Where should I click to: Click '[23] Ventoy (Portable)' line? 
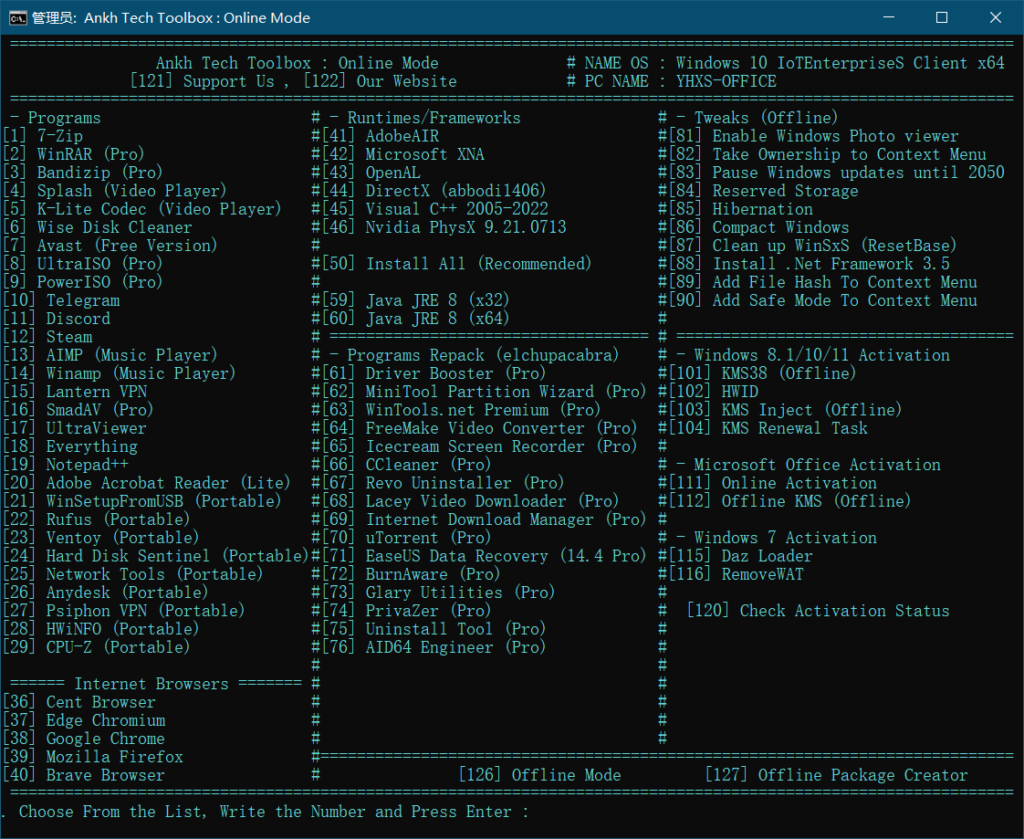click(101, 538)
